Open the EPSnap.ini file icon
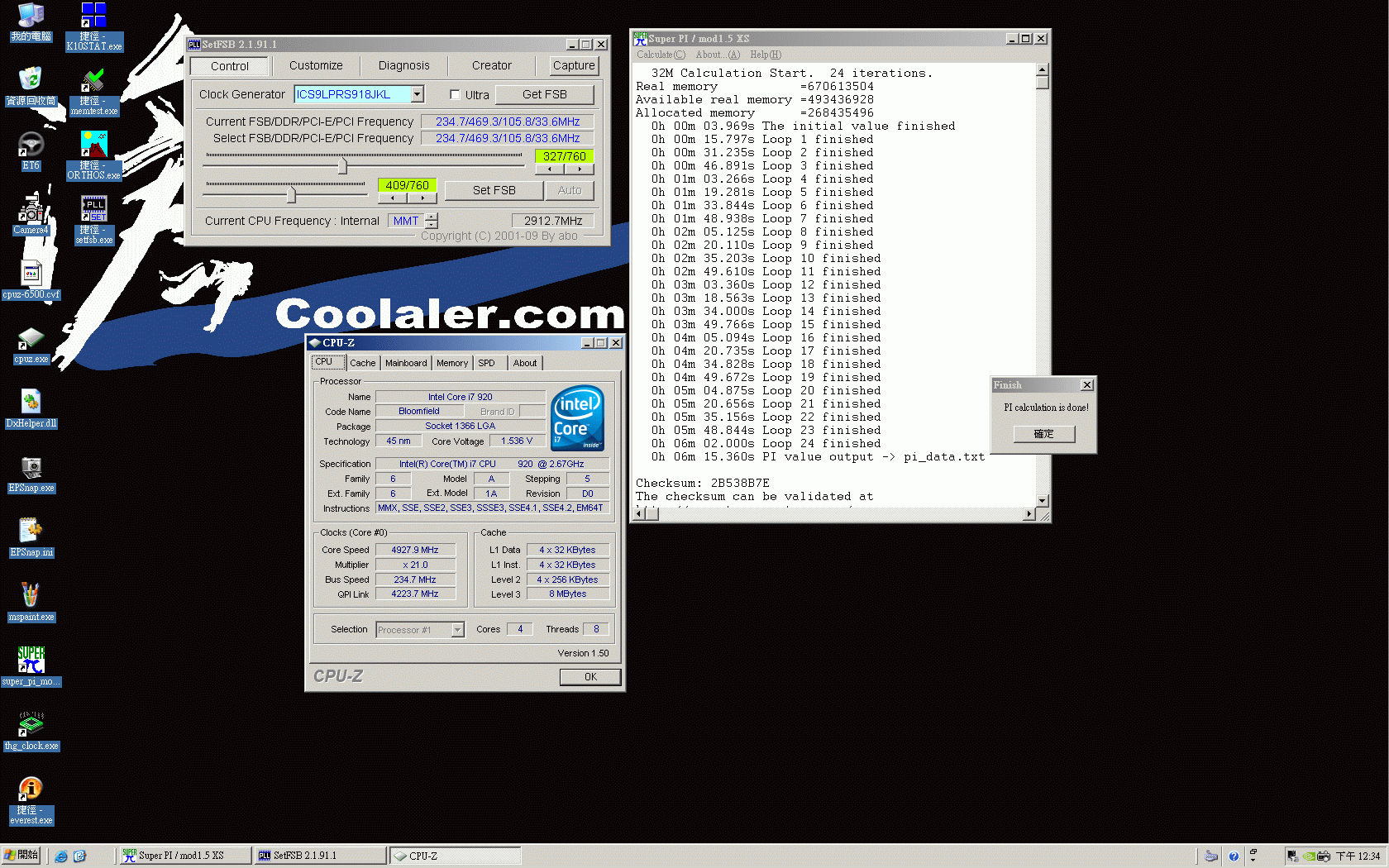Viewport: 1389px width, 868px height. [x=31, y=537]
